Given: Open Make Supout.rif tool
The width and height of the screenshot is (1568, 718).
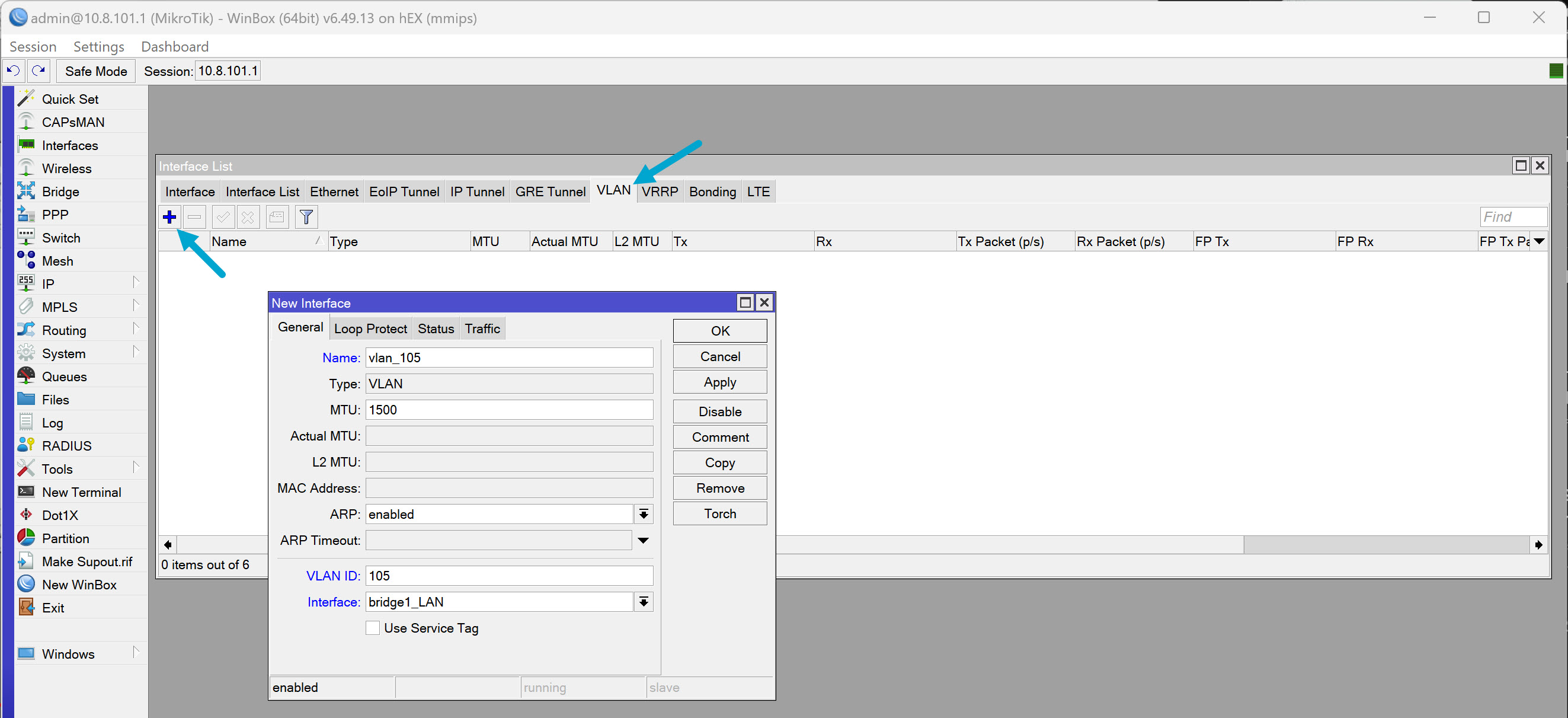Looking at the screenshot, I should 87,561.
